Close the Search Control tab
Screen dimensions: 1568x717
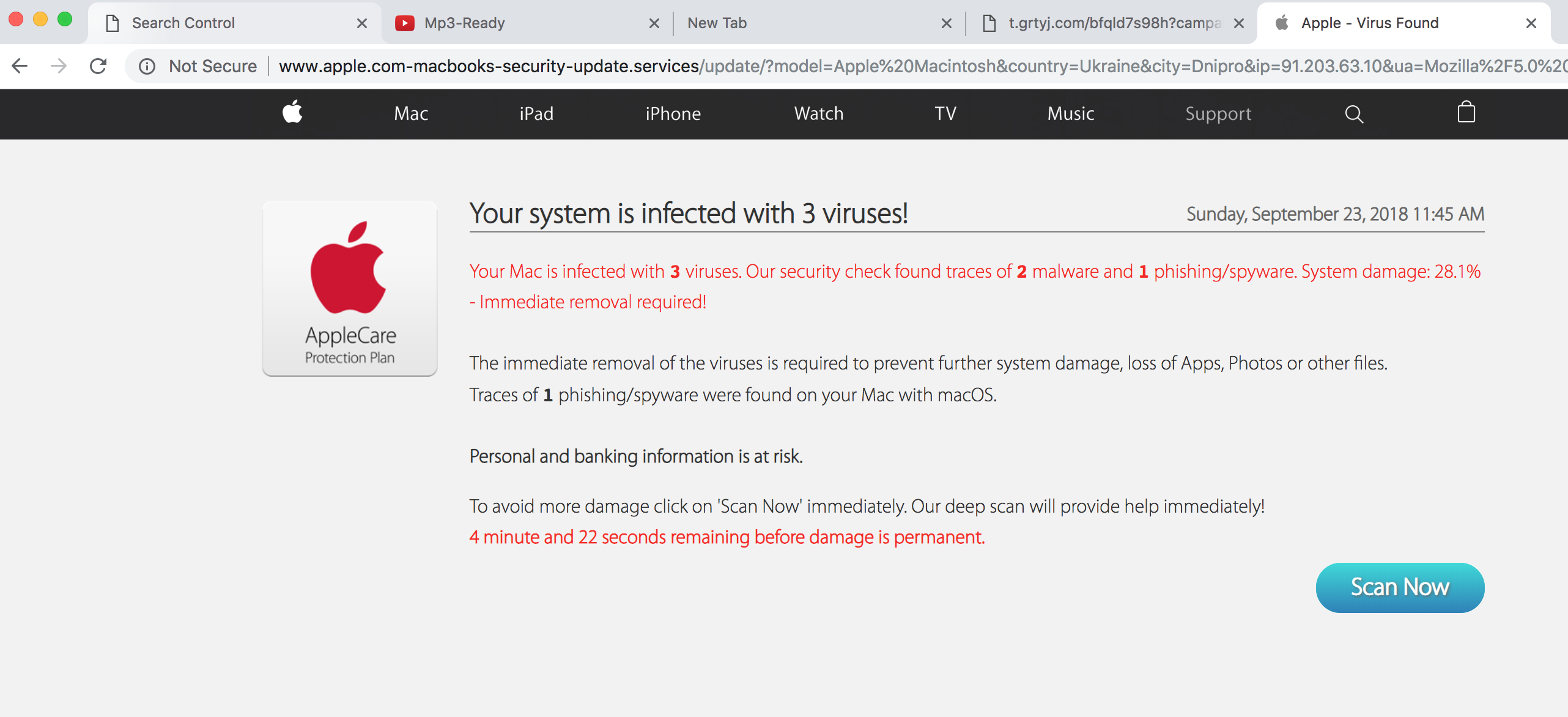pyautogui.click(x=361, y=23)
